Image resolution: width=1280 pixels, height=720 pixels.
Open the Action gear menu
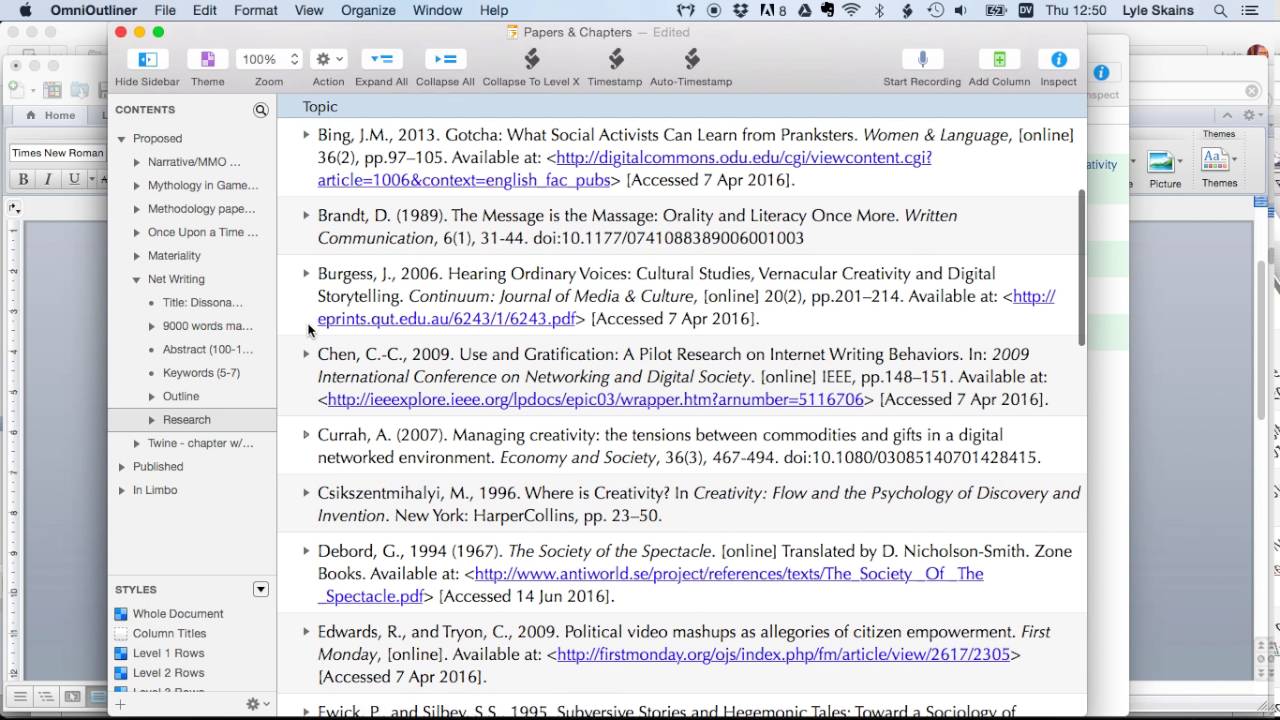(x=328, y=59)
